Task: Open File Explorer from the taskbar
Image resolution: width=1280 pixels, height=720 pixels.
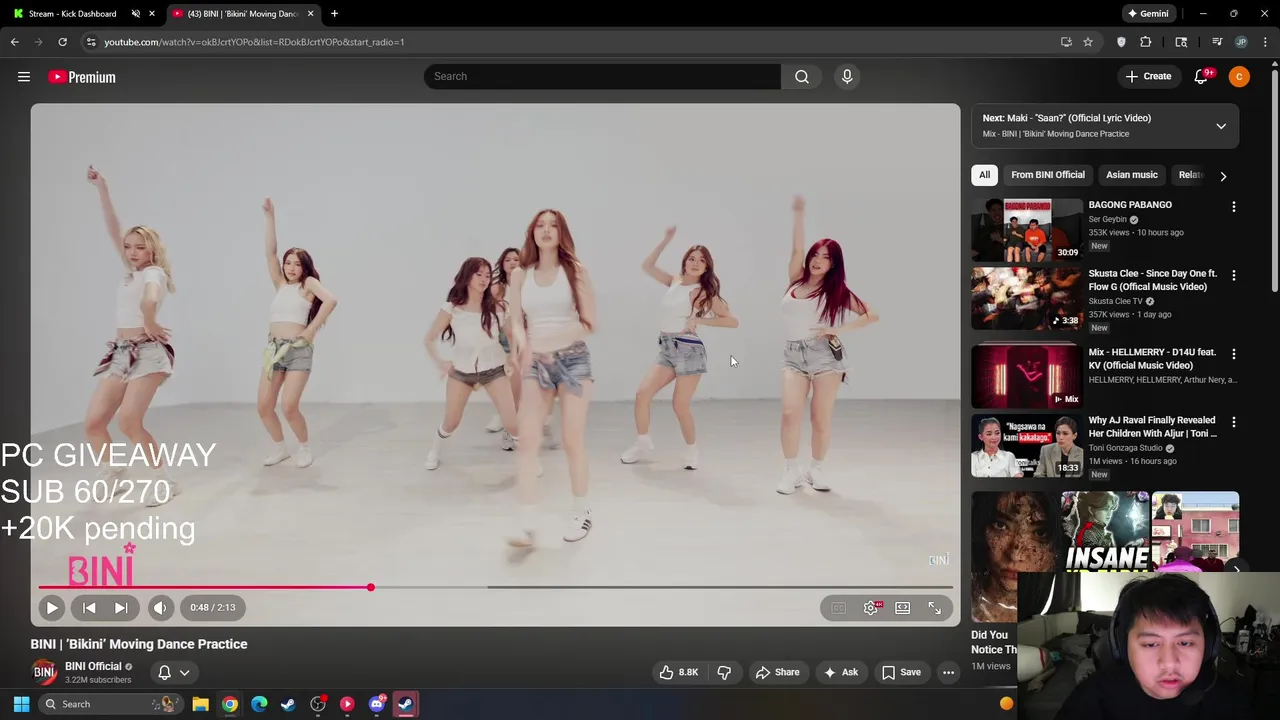Action: pyautogui.click(x=200, y=704)
